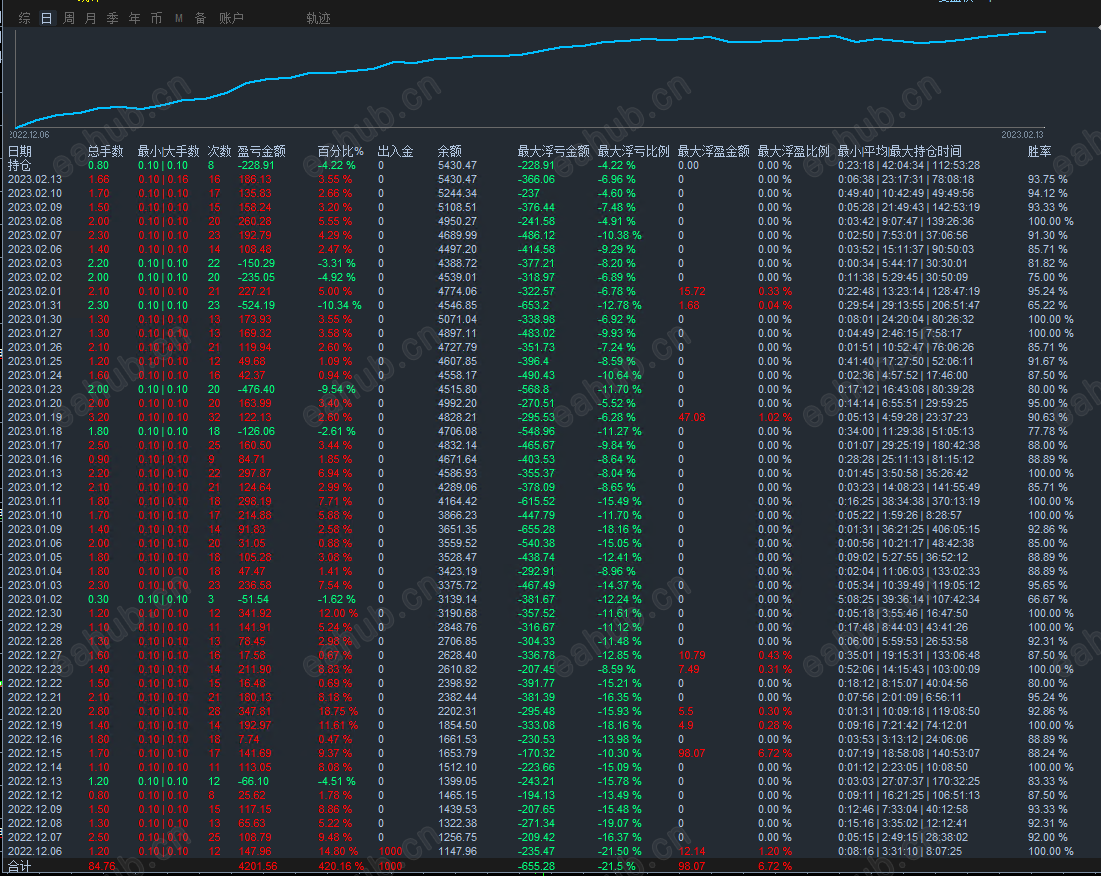Select the 日 daily statistics tab
The width and height of the screenshot is (1101, 876).
coord(46,18)
